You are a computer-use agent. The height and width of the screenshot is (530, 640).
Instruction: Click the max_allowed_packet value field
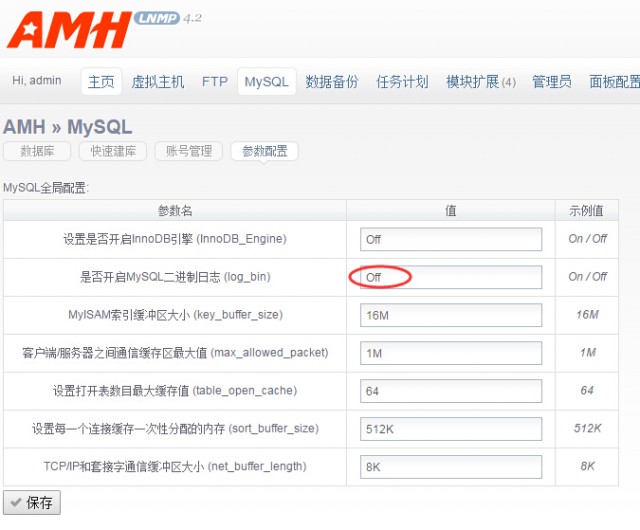(451, 353)
